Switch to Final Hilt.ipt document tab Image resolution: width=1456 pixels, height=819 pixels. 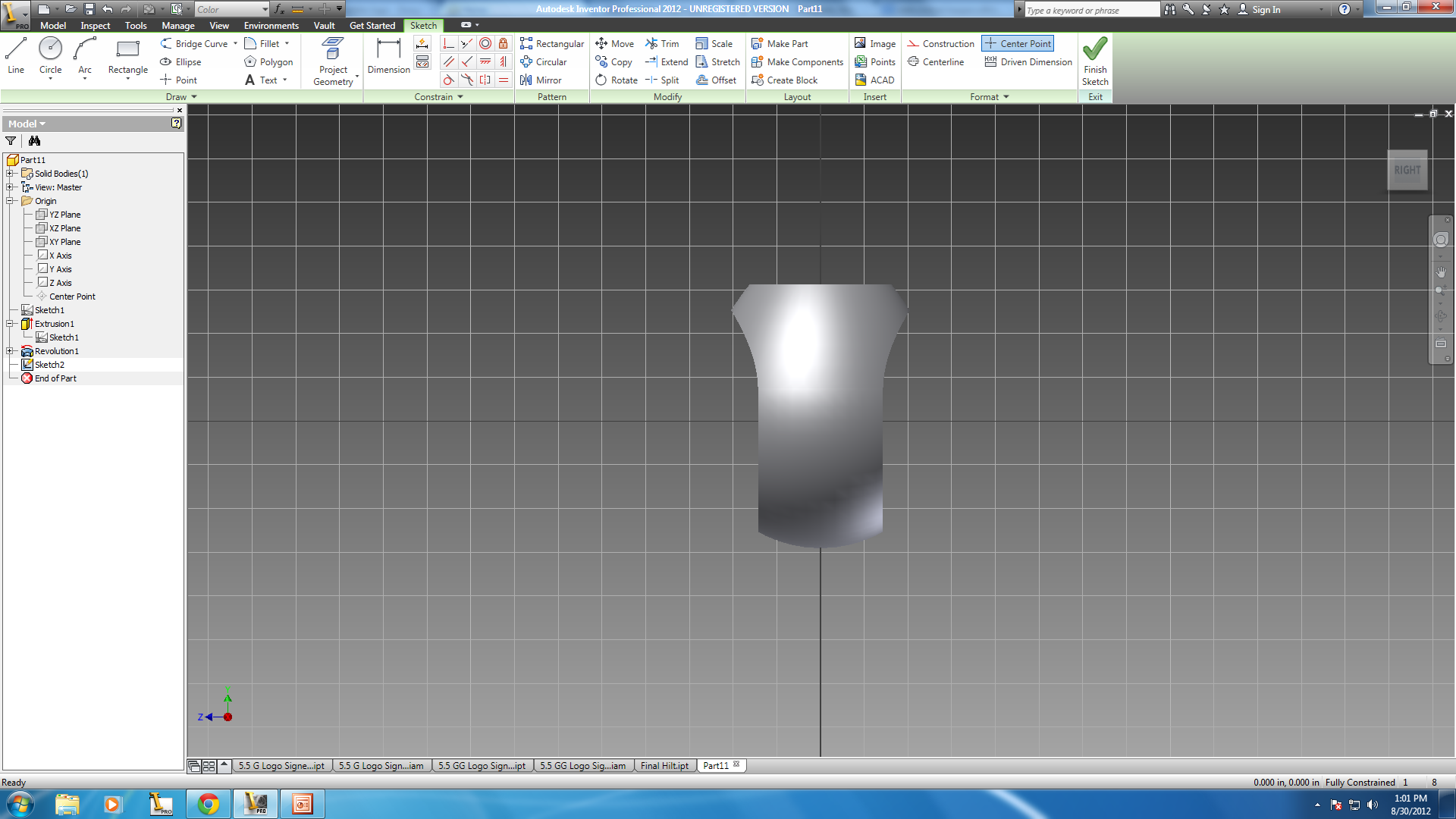(664, 765)
